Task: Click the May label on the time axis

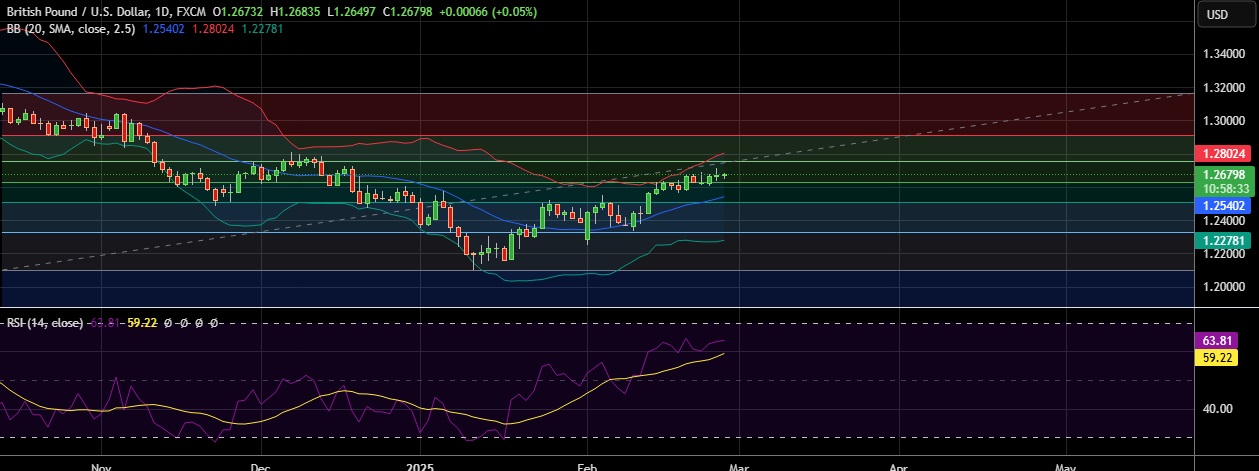Action: 1065,466
